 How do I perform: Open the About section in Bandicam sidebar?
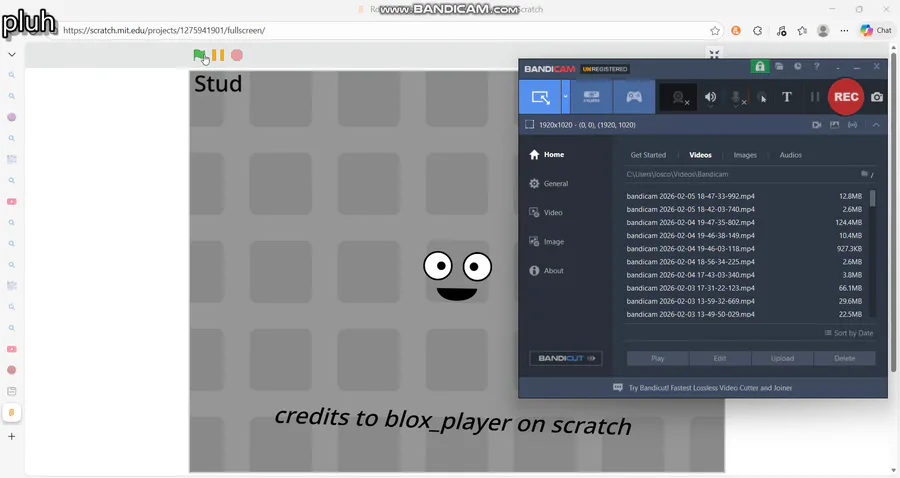tap(546, 271)
